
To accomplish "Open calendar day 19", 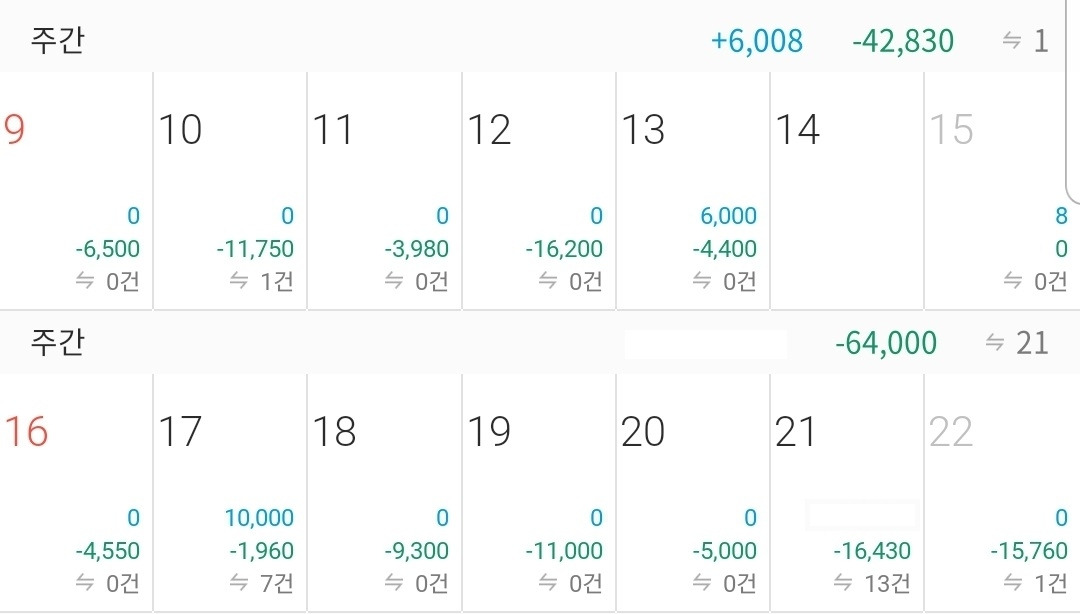I will [539, 493].
